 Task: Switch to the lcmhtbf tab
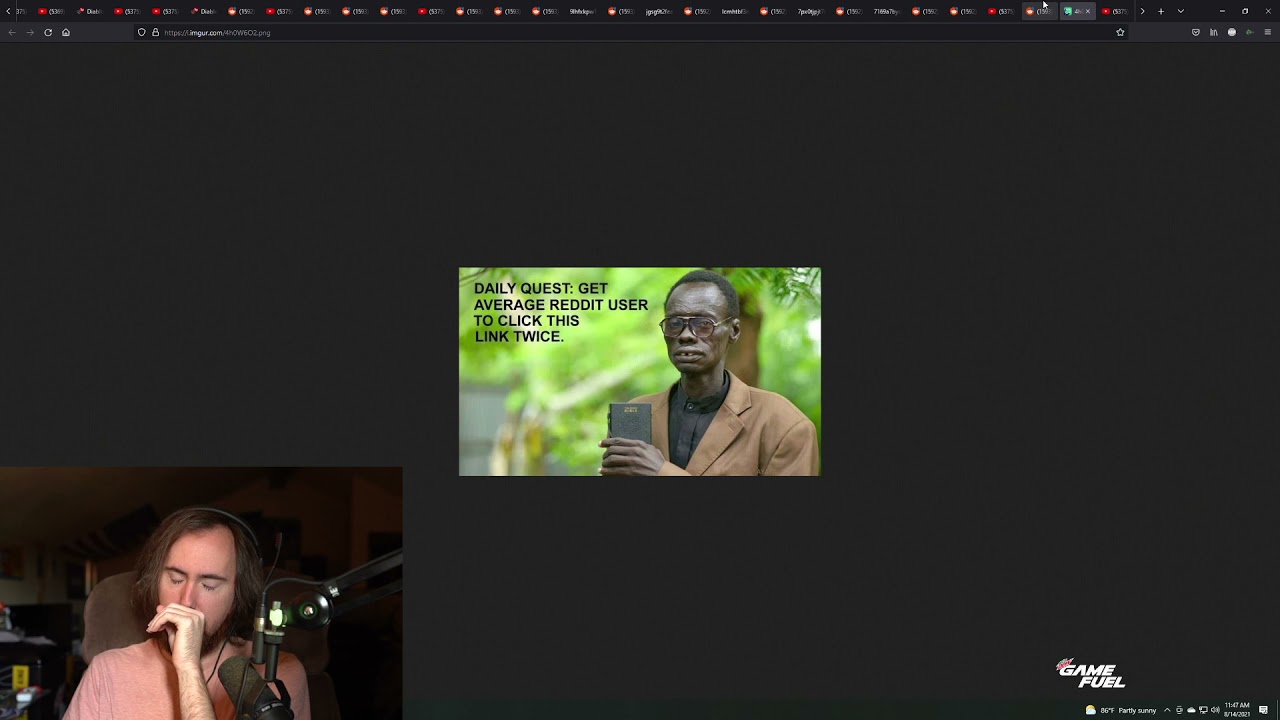[x=733, y=11]
